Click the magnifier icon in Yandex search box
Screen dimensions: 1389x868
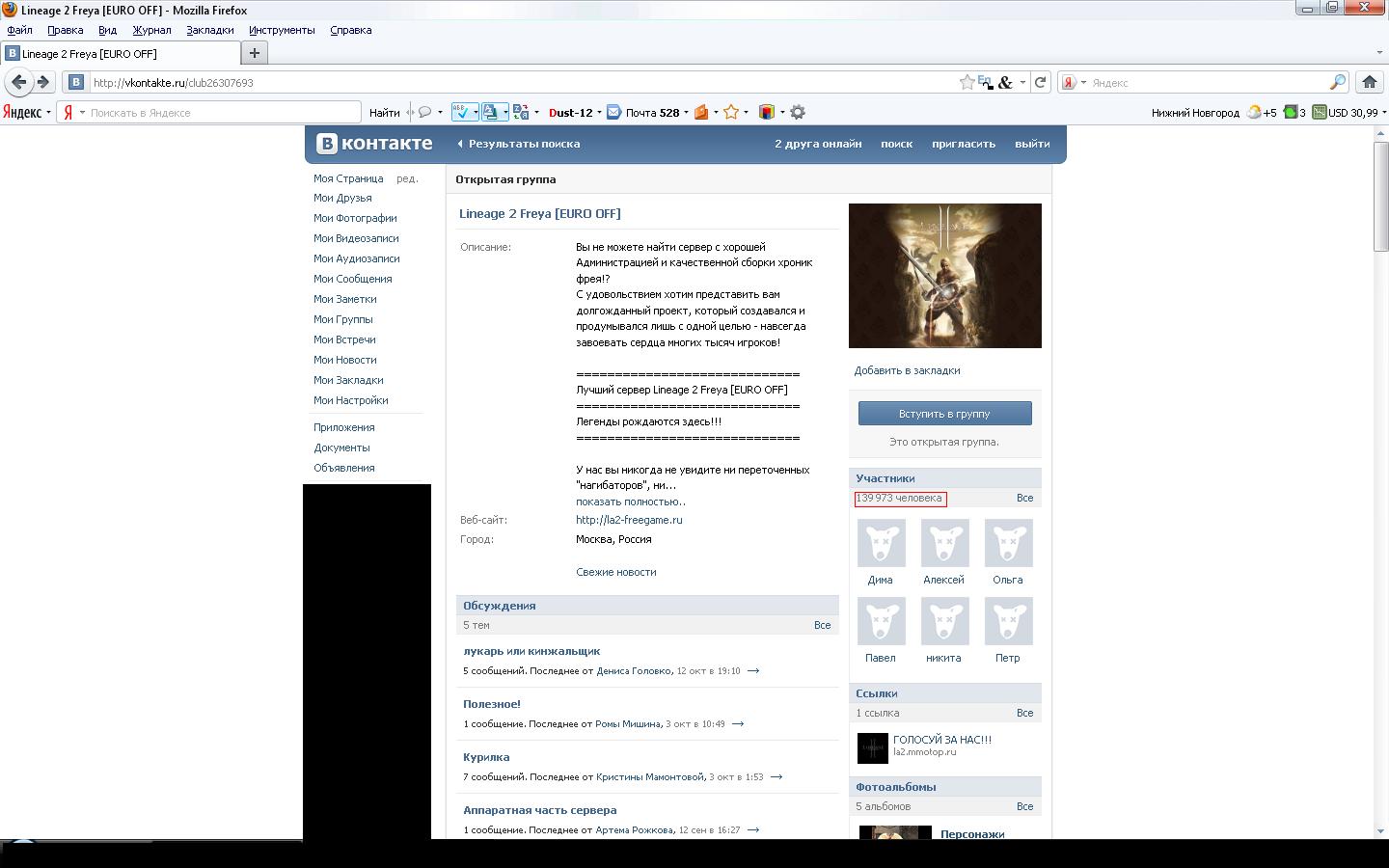pyautogui.click(x=1337, y=82)
